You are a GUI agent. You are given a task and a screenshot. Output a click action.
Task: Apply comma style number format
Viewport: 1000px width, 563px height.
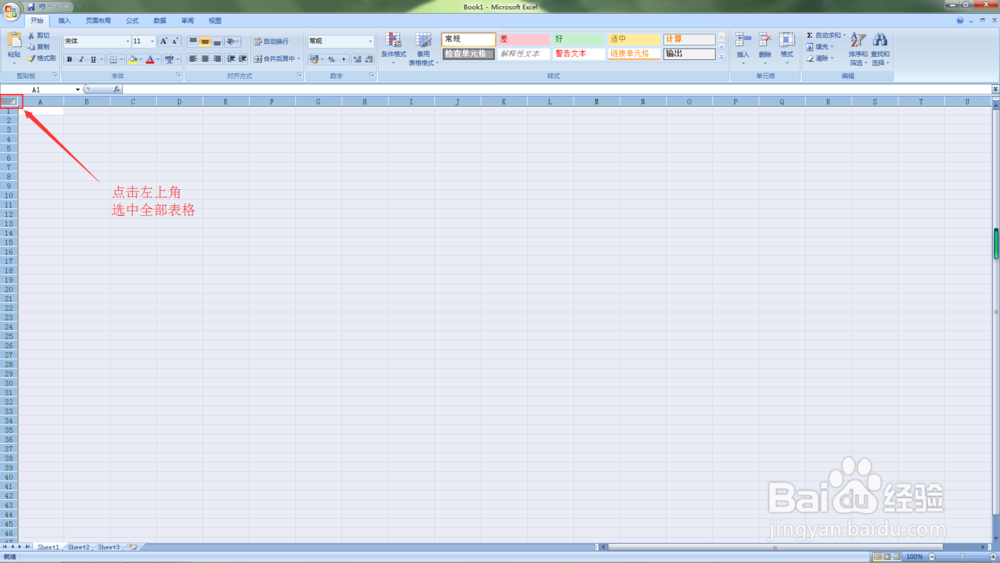point(343,59)
